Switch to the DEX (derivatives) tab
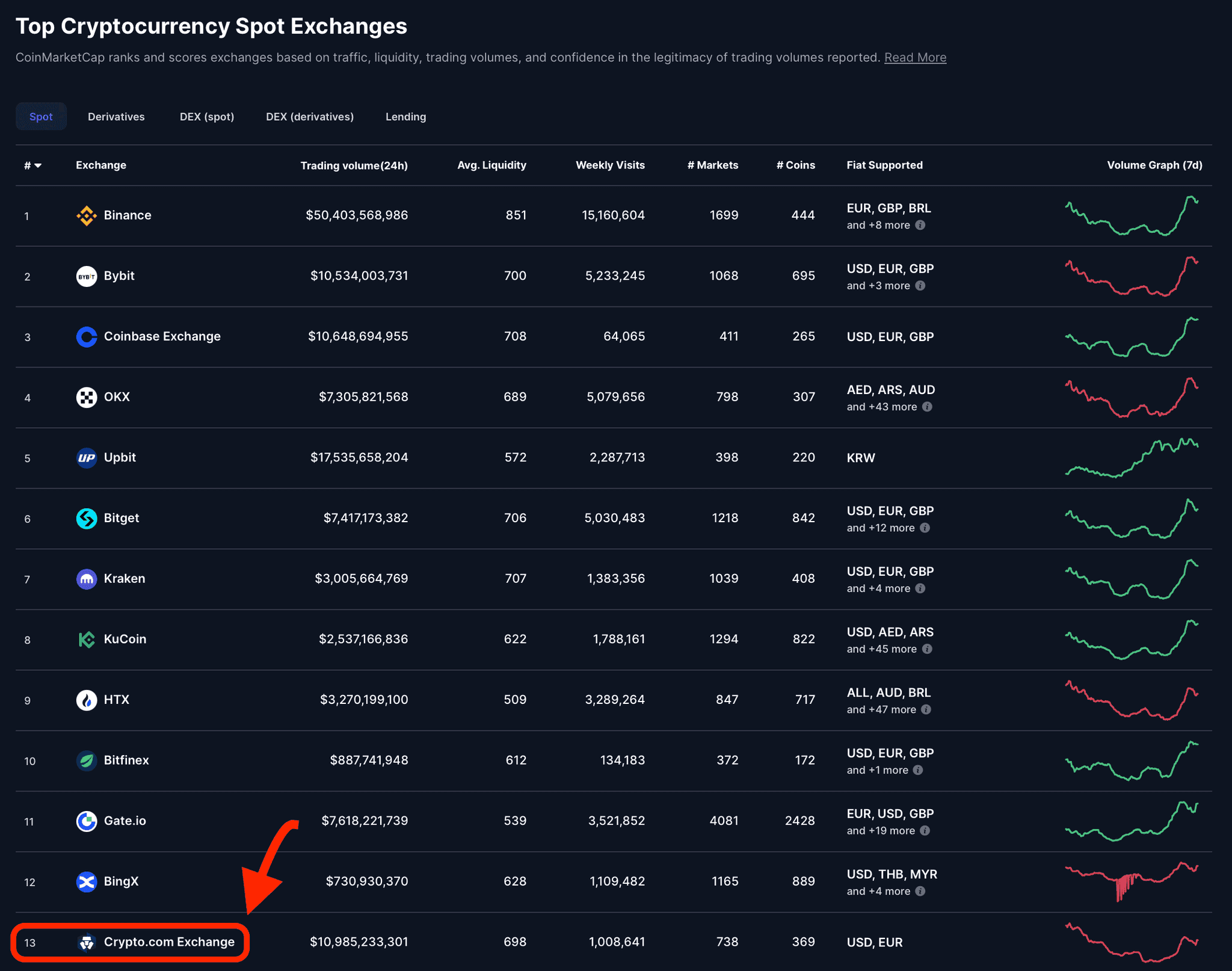The image size is (1232, 971). pos(310,117)
